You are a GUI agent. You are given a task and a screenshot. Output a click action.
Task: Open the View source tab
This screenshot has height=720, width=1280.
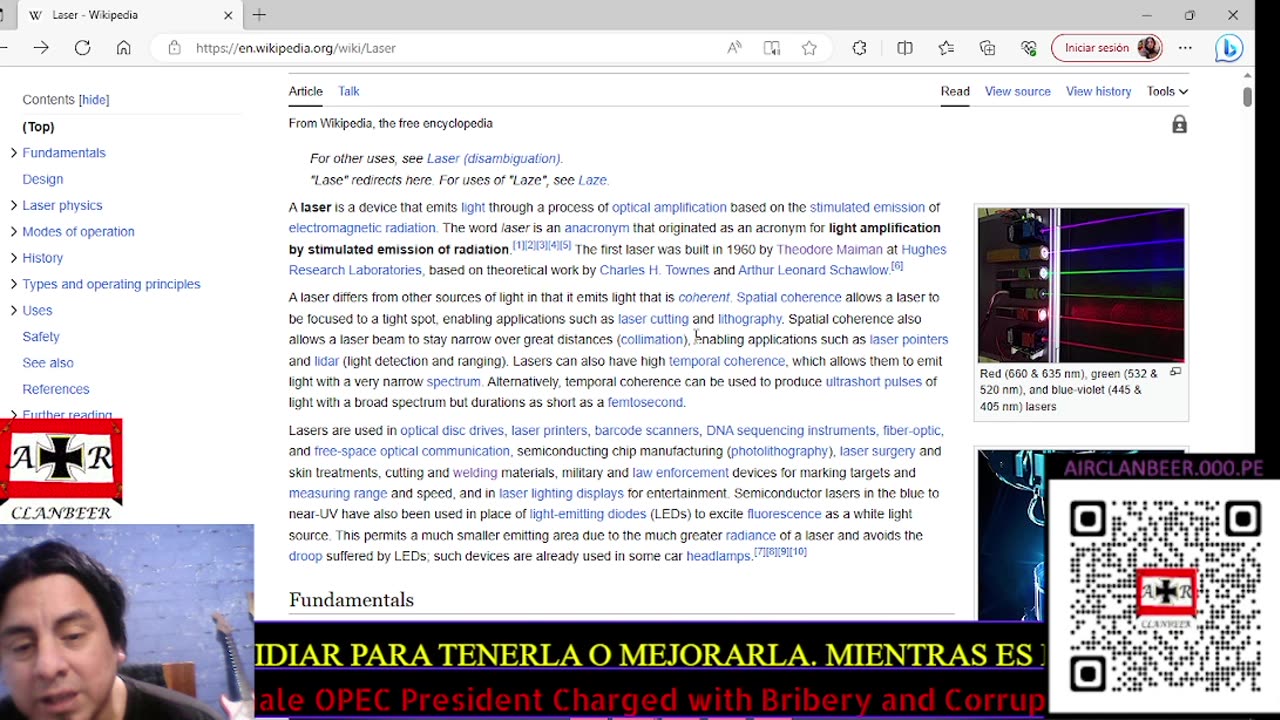point(1017,91)
